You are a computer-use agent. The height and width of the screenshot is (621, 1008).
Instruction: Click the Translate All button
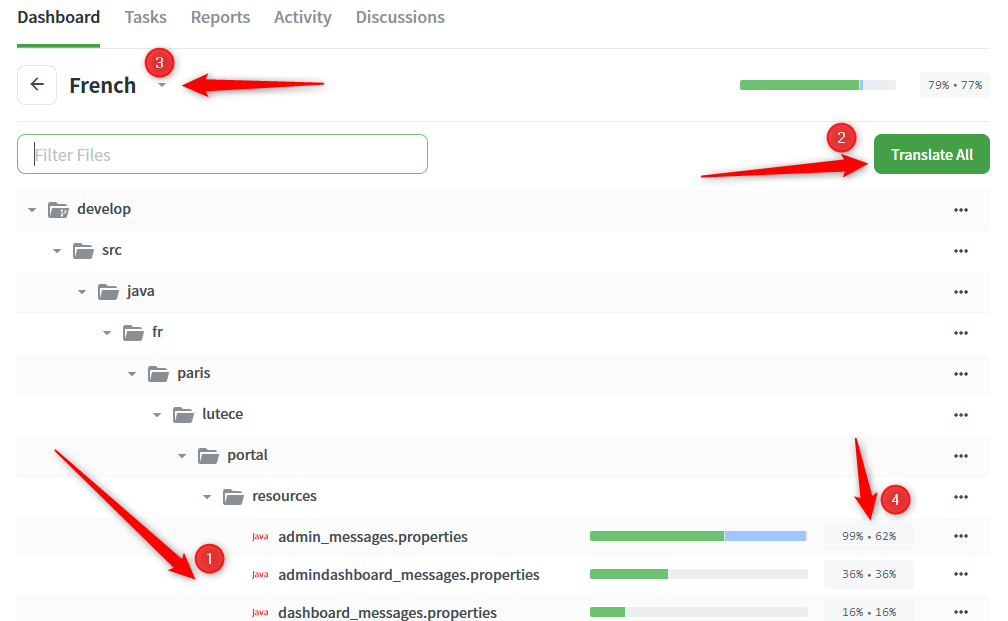931,154
